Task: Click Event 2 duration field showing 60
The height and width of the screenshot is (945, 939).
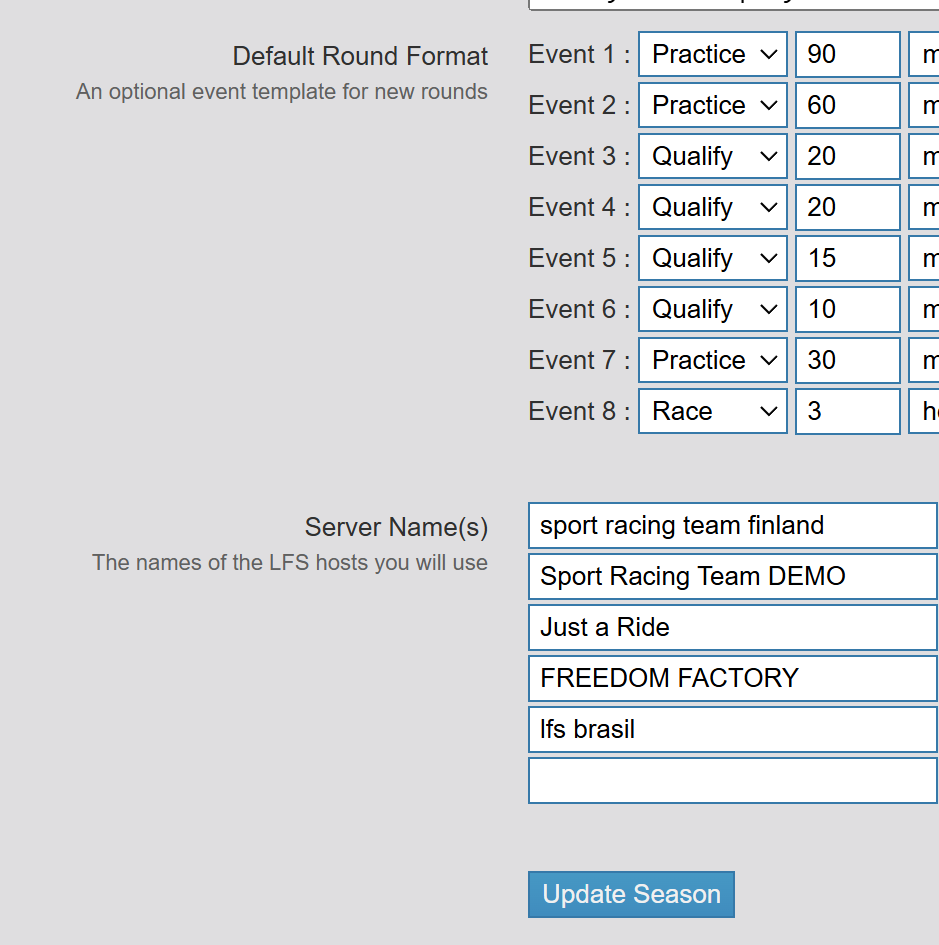Action: coord(848,106)
